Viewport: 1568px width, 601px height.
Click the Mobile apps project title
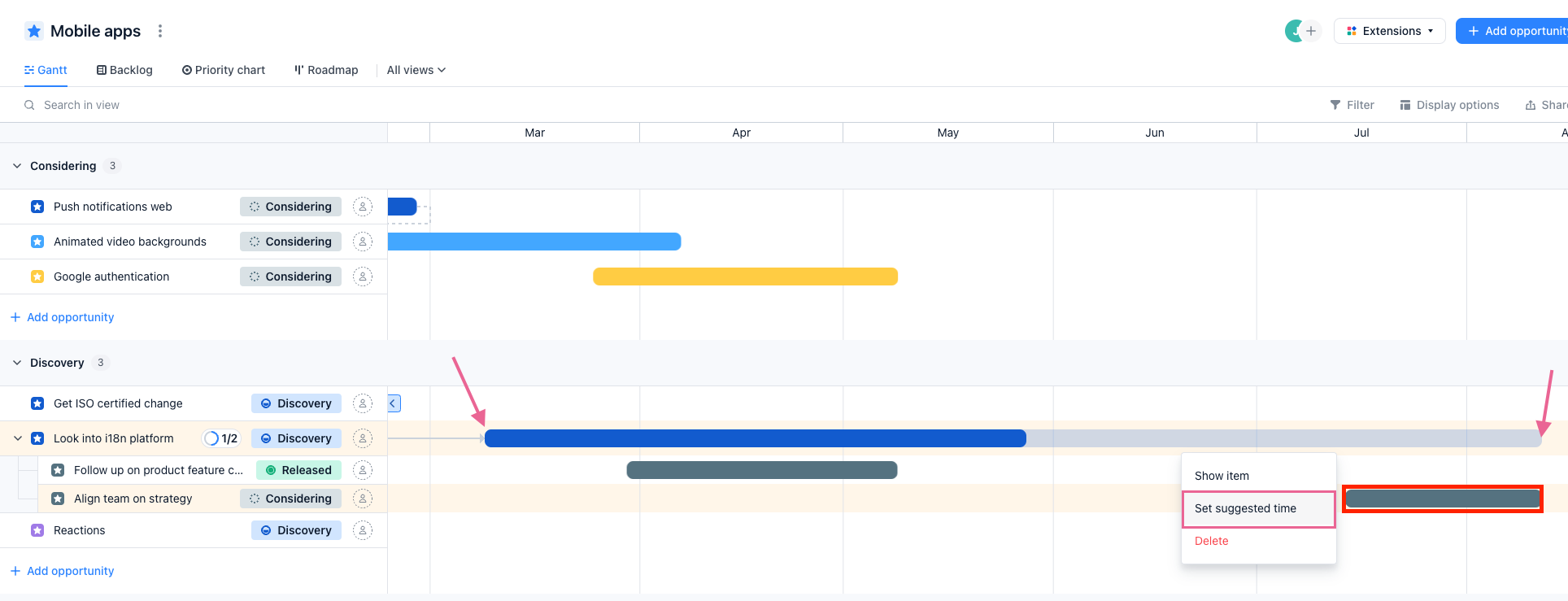pyautogui.click(x=95, y=31)
